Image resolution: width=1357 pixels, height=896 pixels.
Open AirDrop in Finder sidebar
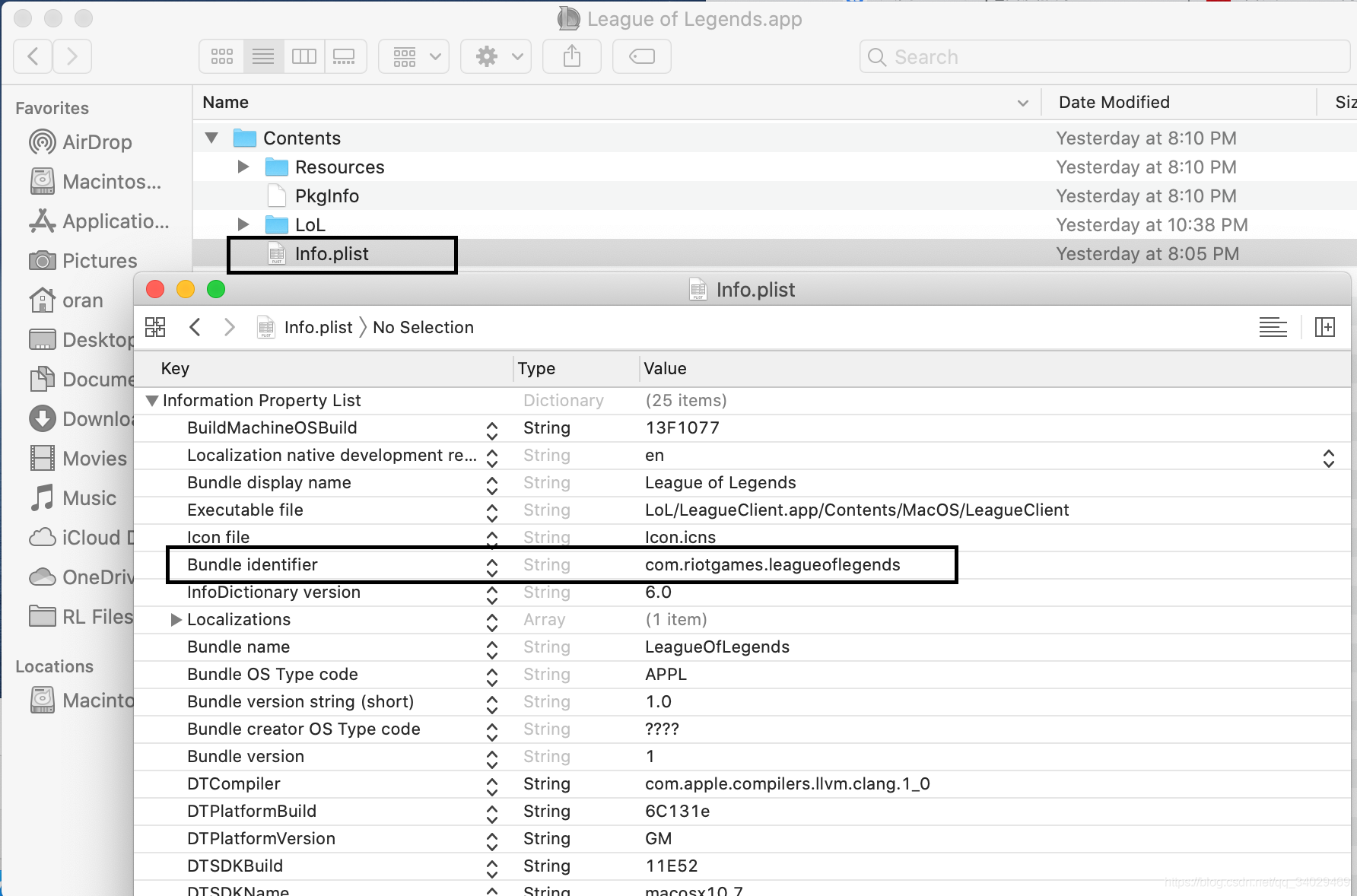point(81,142)
